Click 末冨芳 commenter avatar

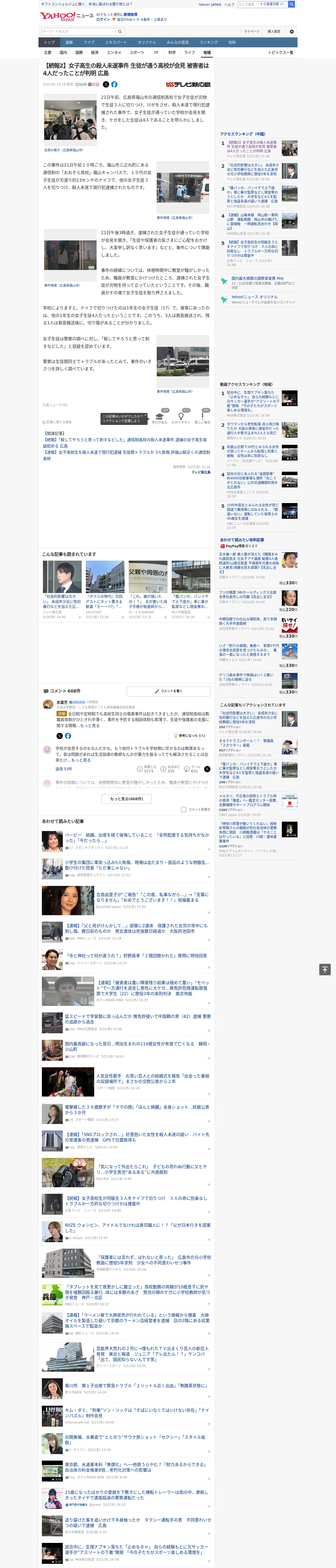click(x=48, y=705)
